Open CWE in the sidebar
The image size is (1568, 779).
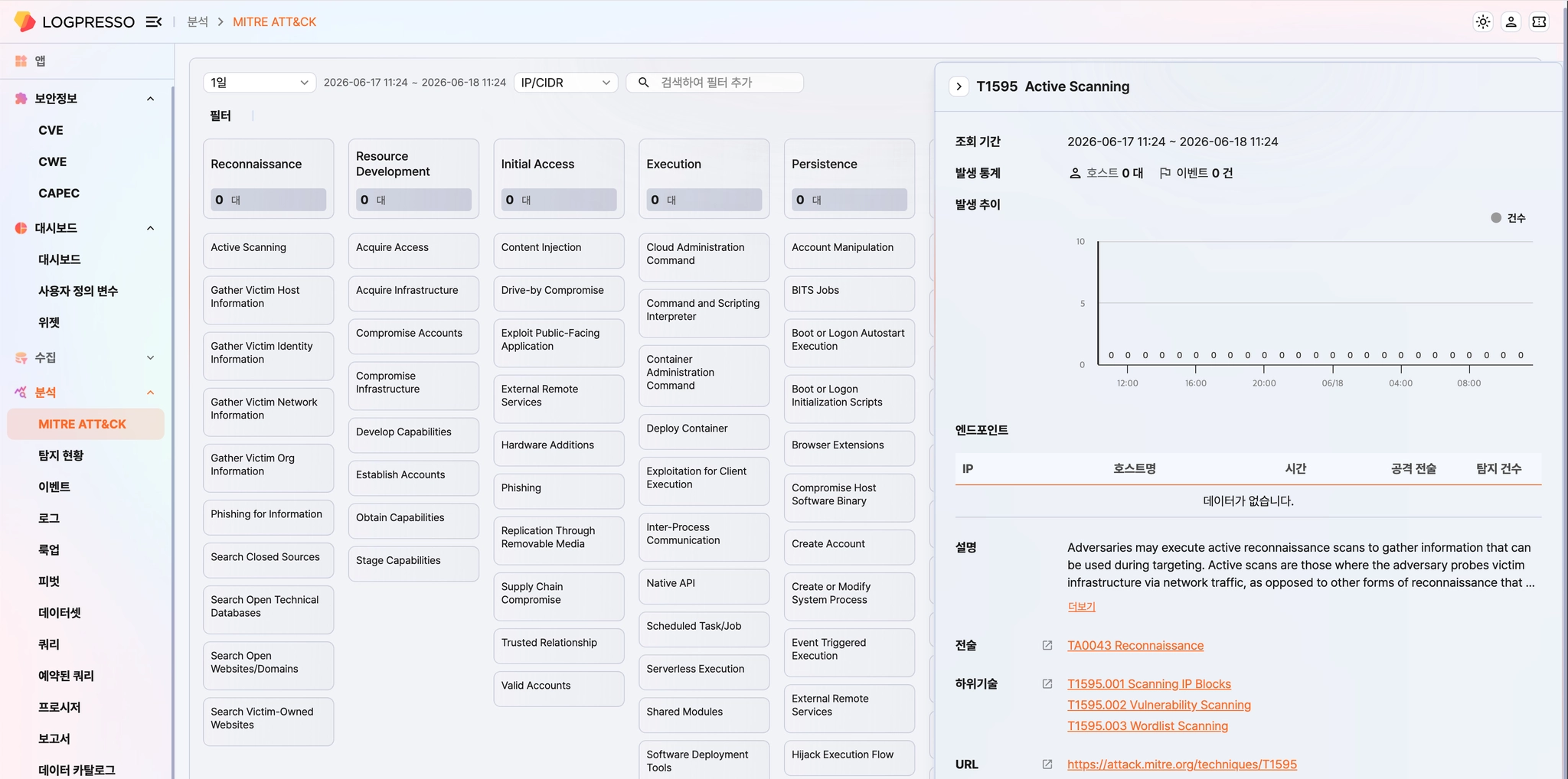53,162
